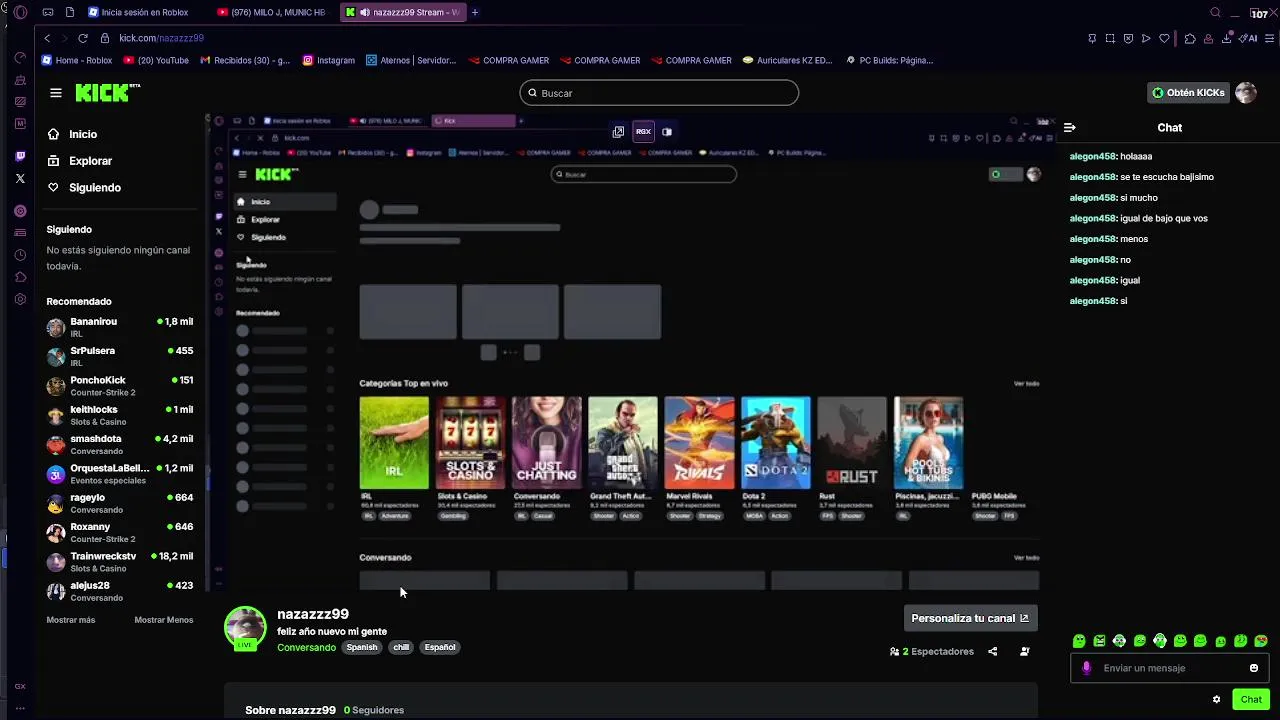Toggle RGX mode in stream overlay
1280x720 pixels.
point(643,131)
